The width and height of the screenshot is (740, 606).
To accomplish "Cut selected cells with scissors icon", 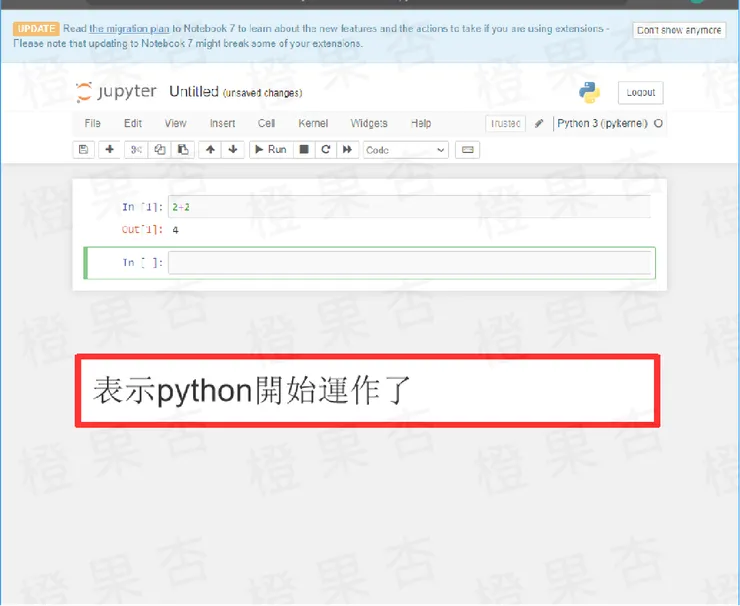I will 136,150.
